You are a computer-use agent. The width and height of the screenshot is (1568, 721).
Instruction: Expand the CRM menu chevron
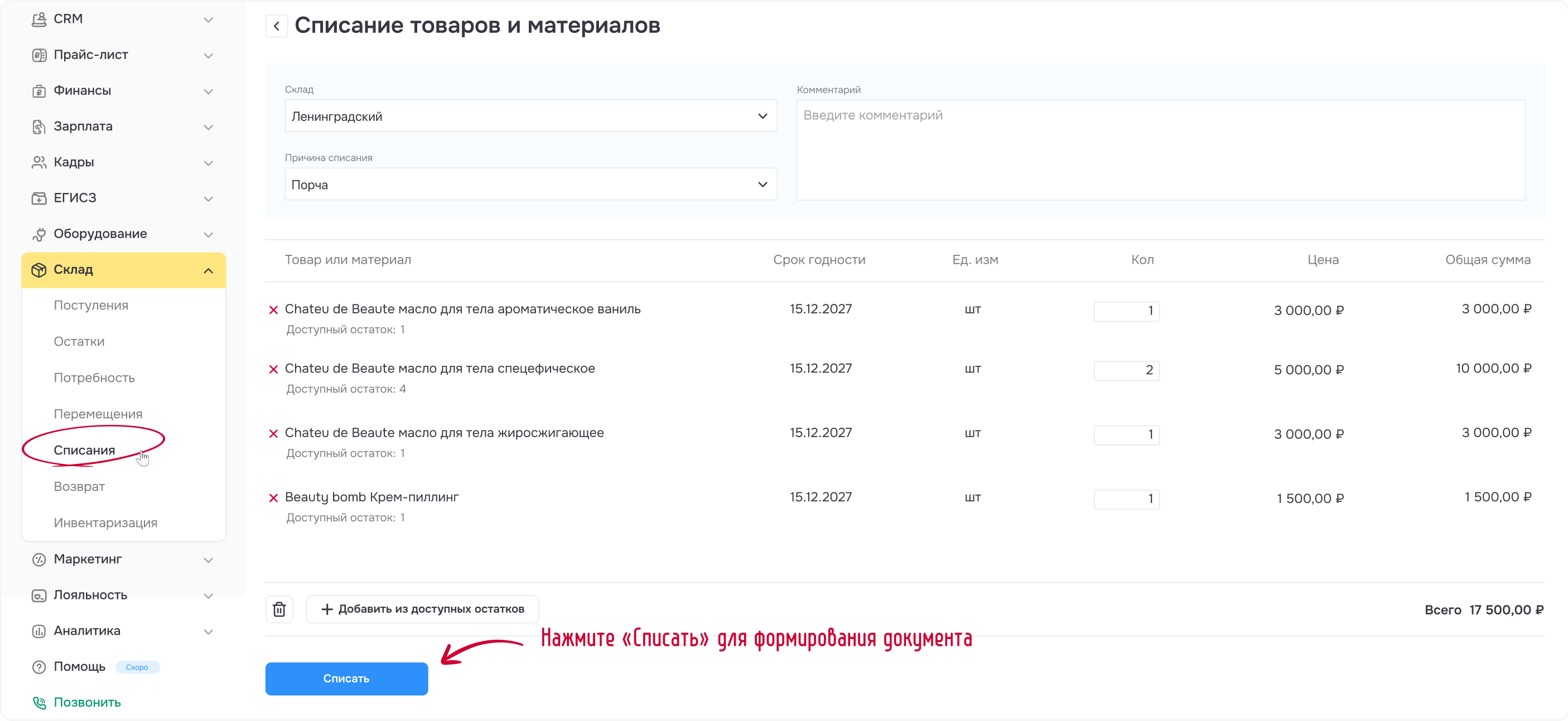click(208, 20)
